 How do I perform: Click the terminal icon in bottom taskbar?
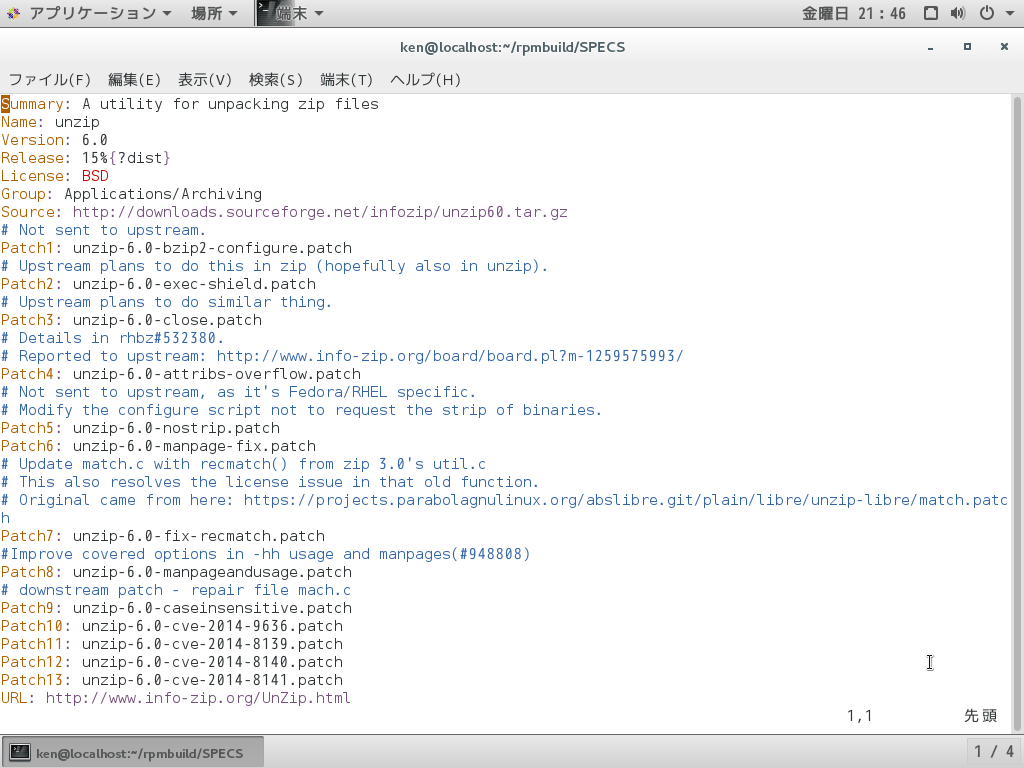click(x=19, y=753)
